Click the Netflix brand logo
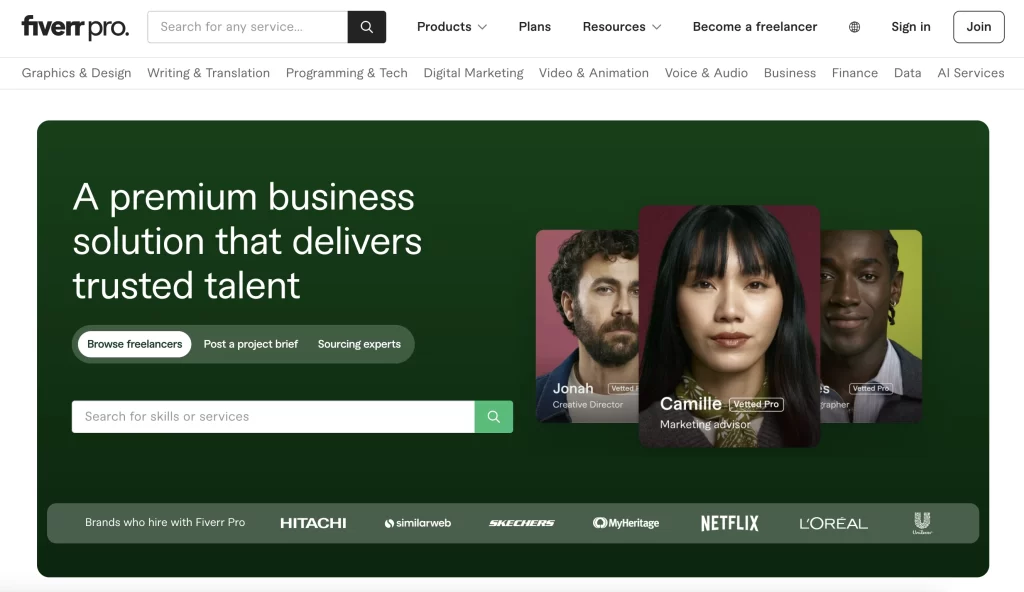This screenshot has width=1024, height=592. tap(729, 523)
